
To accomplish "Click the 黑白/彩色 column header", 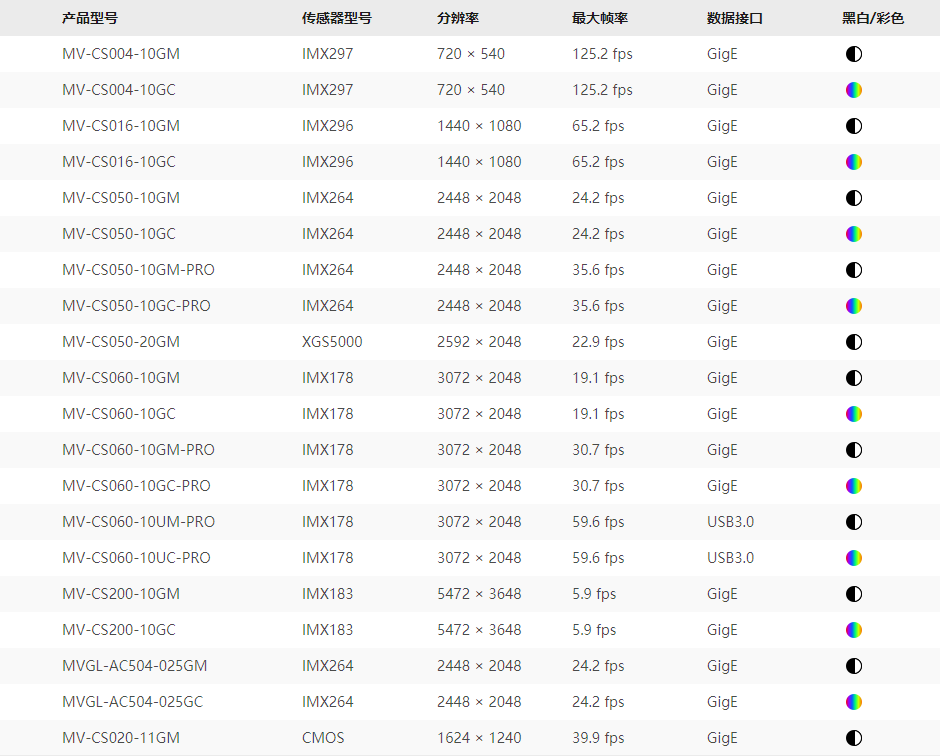I will (x=872, y=18).
